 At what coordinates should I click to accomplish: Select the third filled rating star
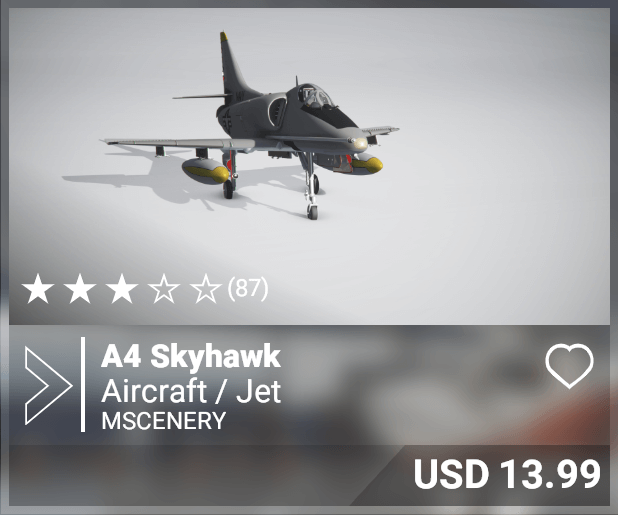pyautogui.click(x=122, y=289)
